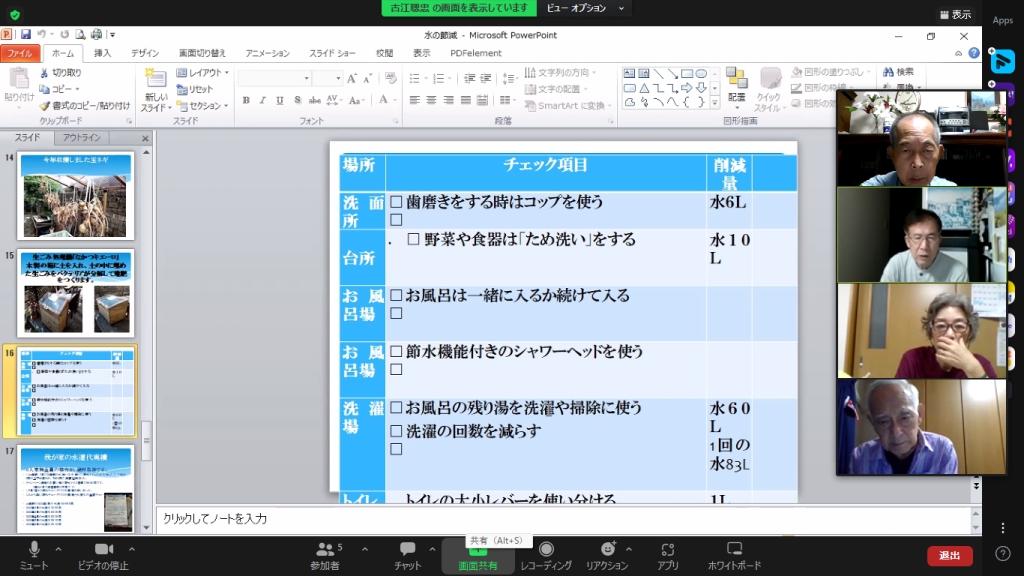Stop video with ビデオの停止 button
The image size is (1024, 576).
103,556
